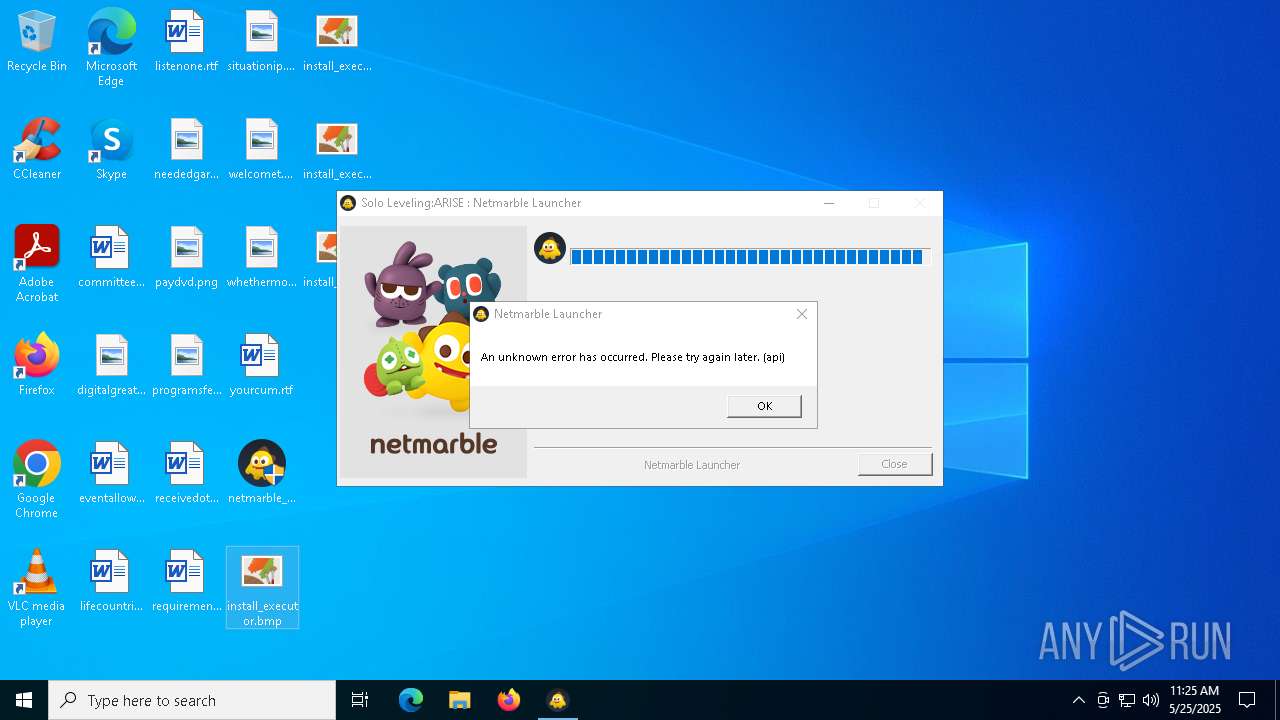1280x720 pixels.
Task: Open Task View from taskbar
Action: click(360, 700)
